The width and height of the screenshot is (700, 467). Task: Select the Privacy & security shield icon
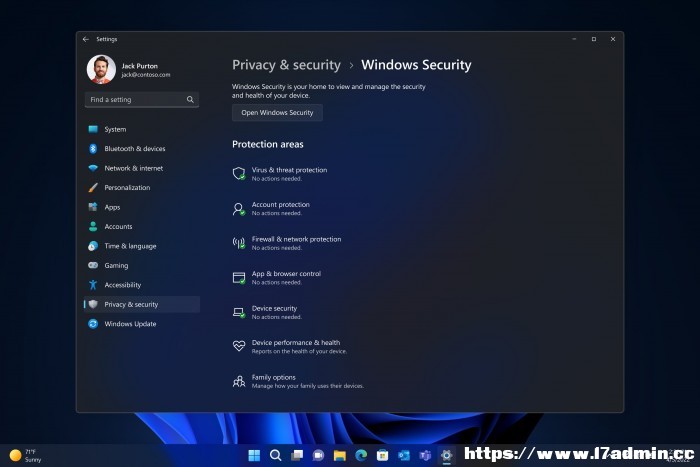click(x=93, y=304)
